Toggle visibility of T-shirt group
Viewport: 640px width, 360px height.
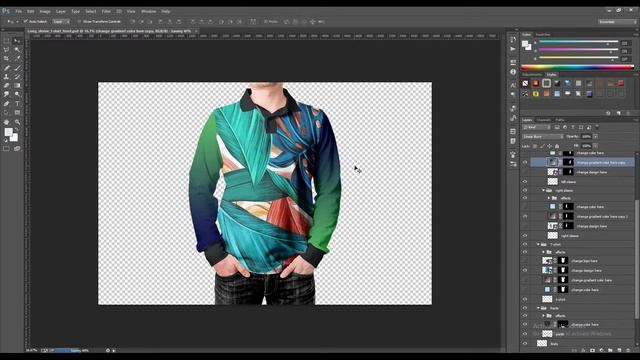click(525, 244)
